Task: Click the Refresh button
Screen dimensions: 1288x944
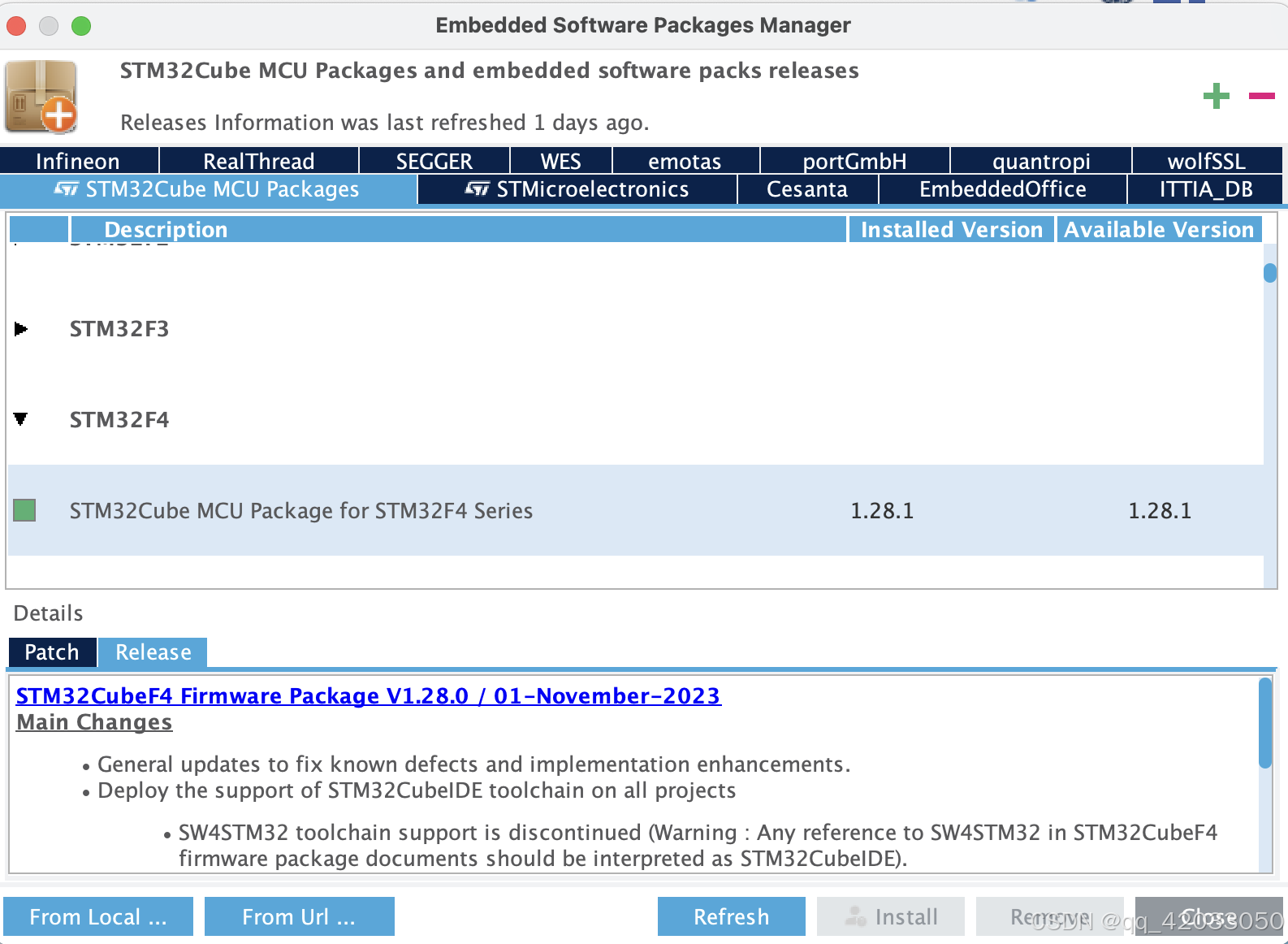Action: [731, 916]
